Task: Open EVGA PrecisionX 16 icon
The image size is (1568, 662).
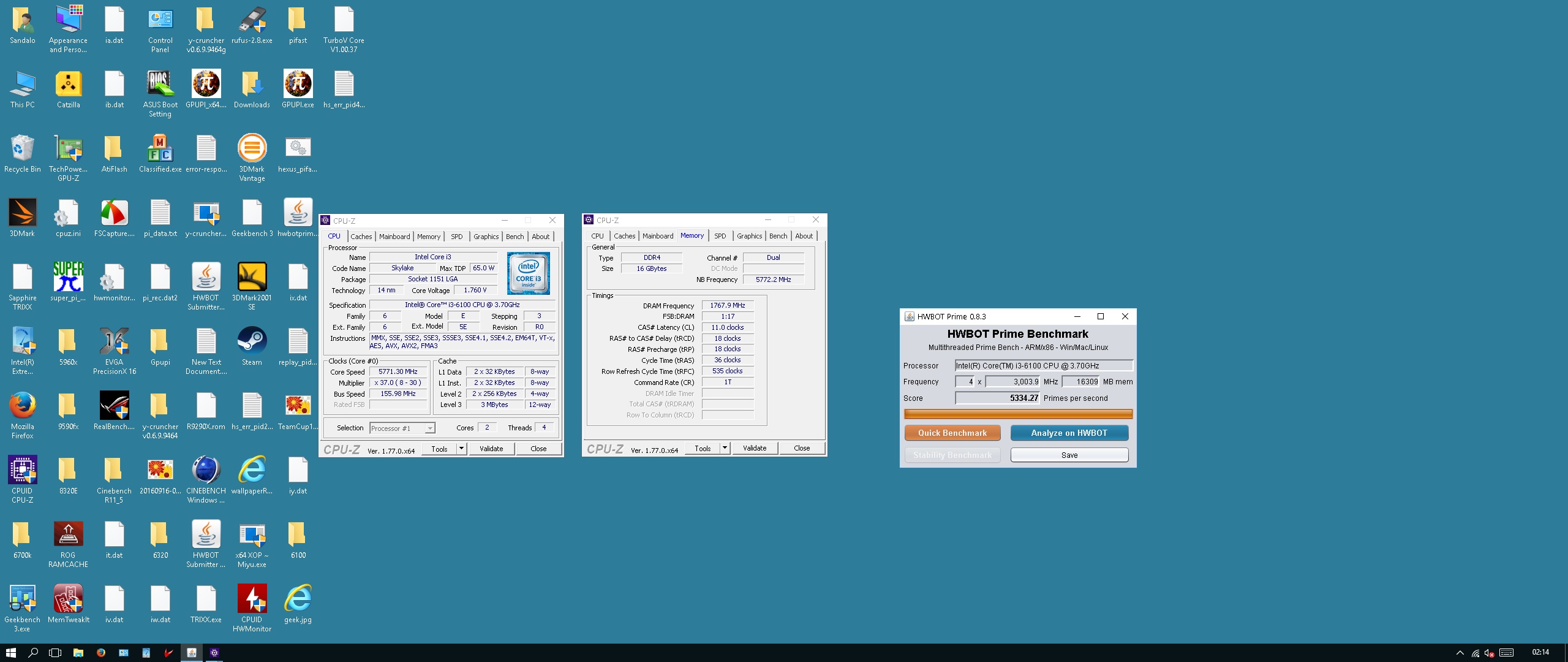Action: (114, 352)
